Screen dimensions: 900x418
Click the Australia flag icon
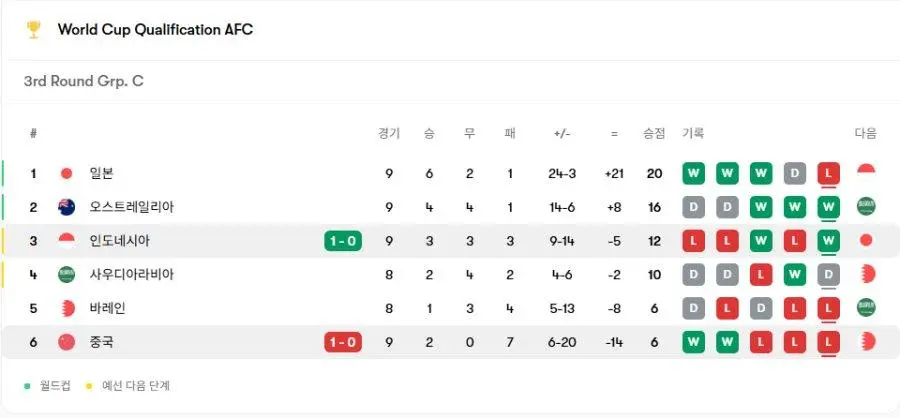click(67, 207)
